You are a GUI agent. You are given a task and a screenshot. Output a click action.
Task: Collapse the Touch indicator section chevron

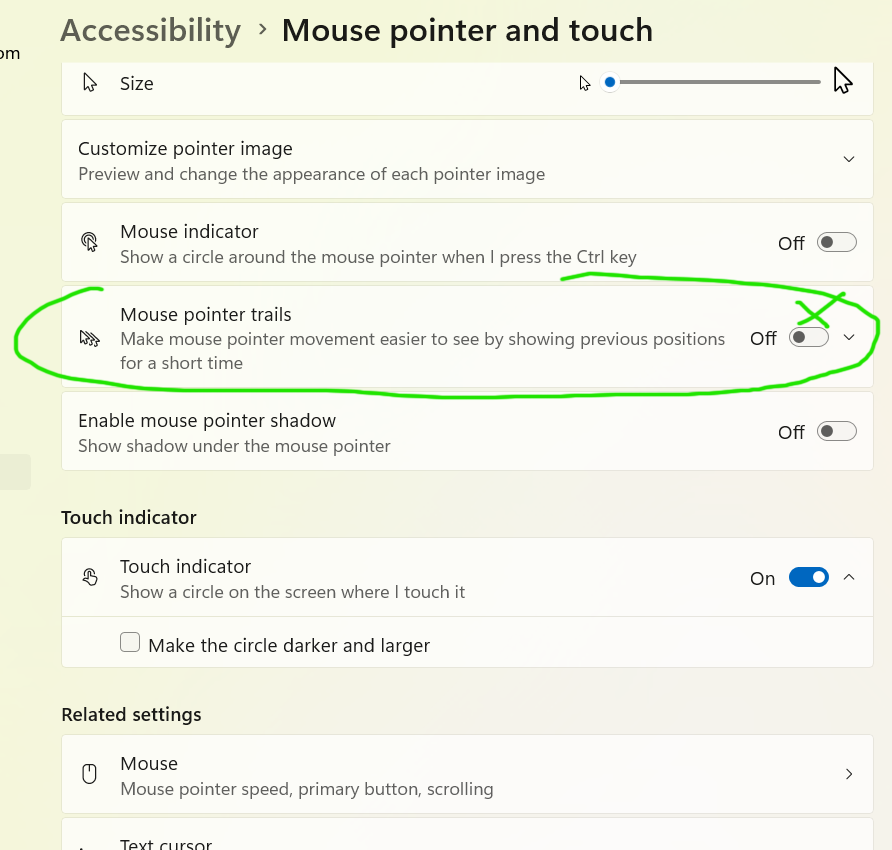point(849,577)
